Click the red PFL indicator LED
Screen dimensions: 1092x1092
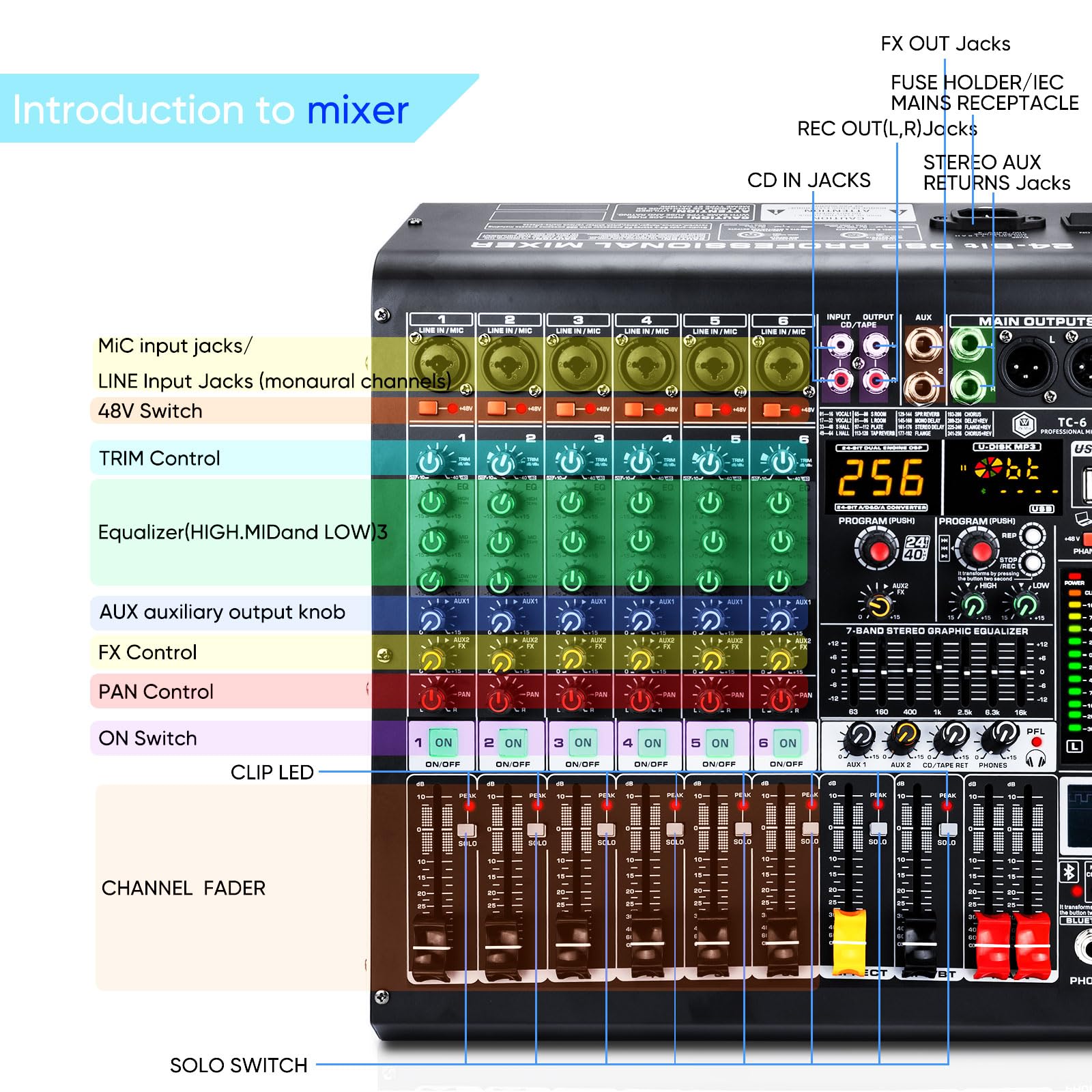point(1036,743)
